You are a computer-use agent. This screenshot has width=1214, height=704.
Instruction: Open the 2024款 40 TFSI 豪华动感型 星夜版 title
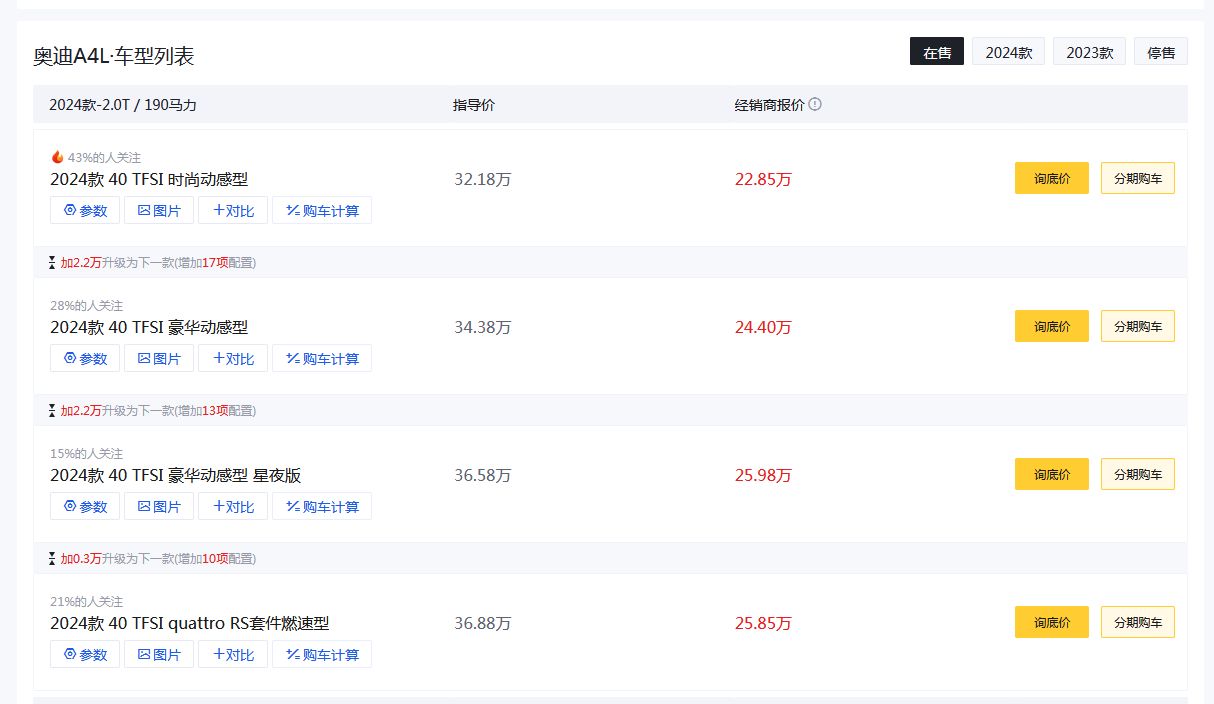(x=176, y=476)
